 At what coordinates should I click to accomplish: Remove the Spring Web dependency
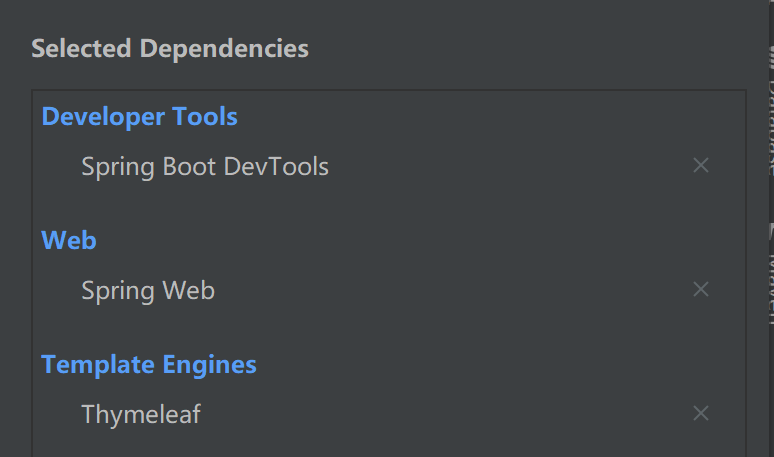[x=700, y=289]
